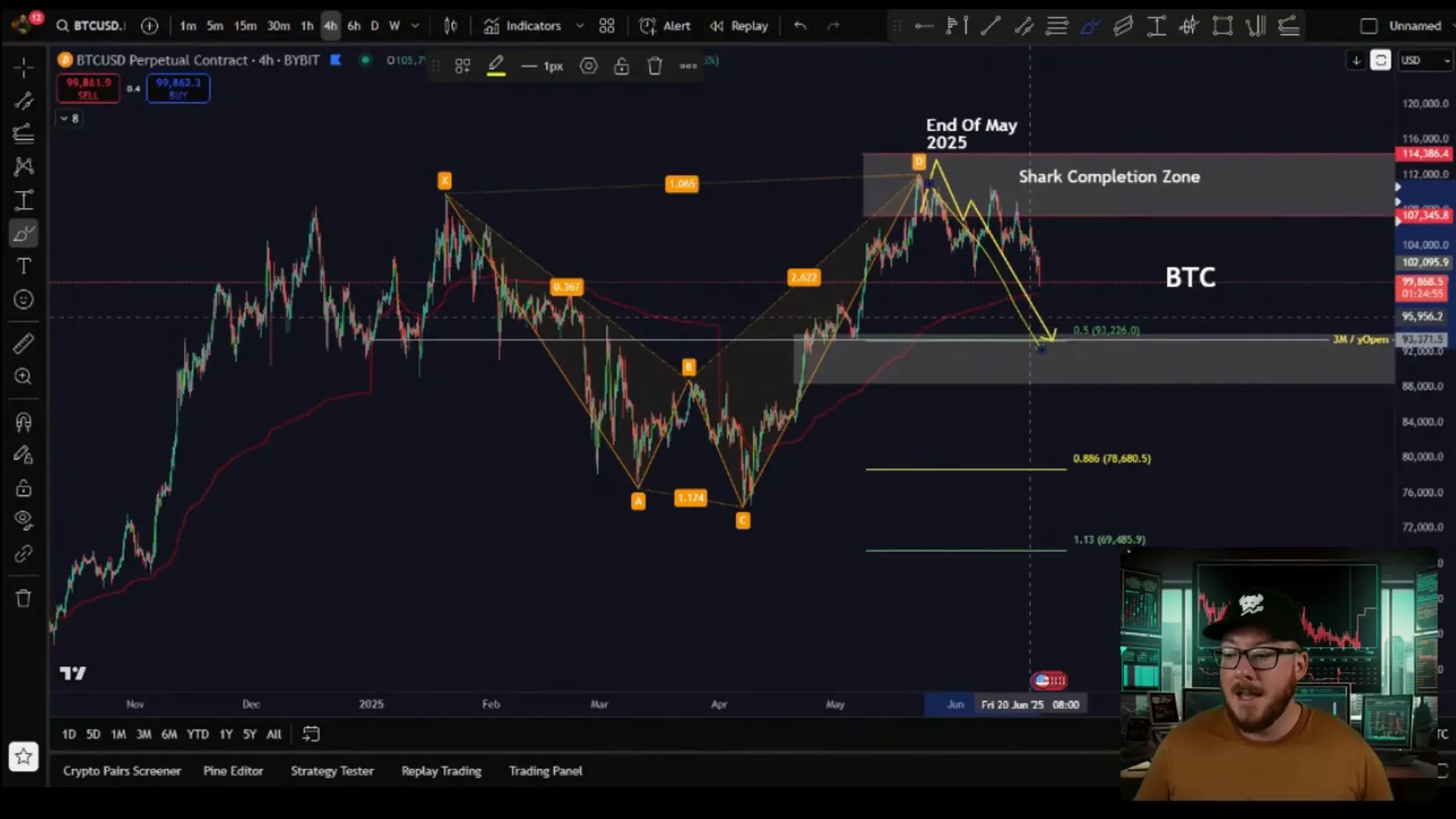The height and width of the screenshot is (819, 1456).
Task: Select the text annotation tool
Action: 24,266
